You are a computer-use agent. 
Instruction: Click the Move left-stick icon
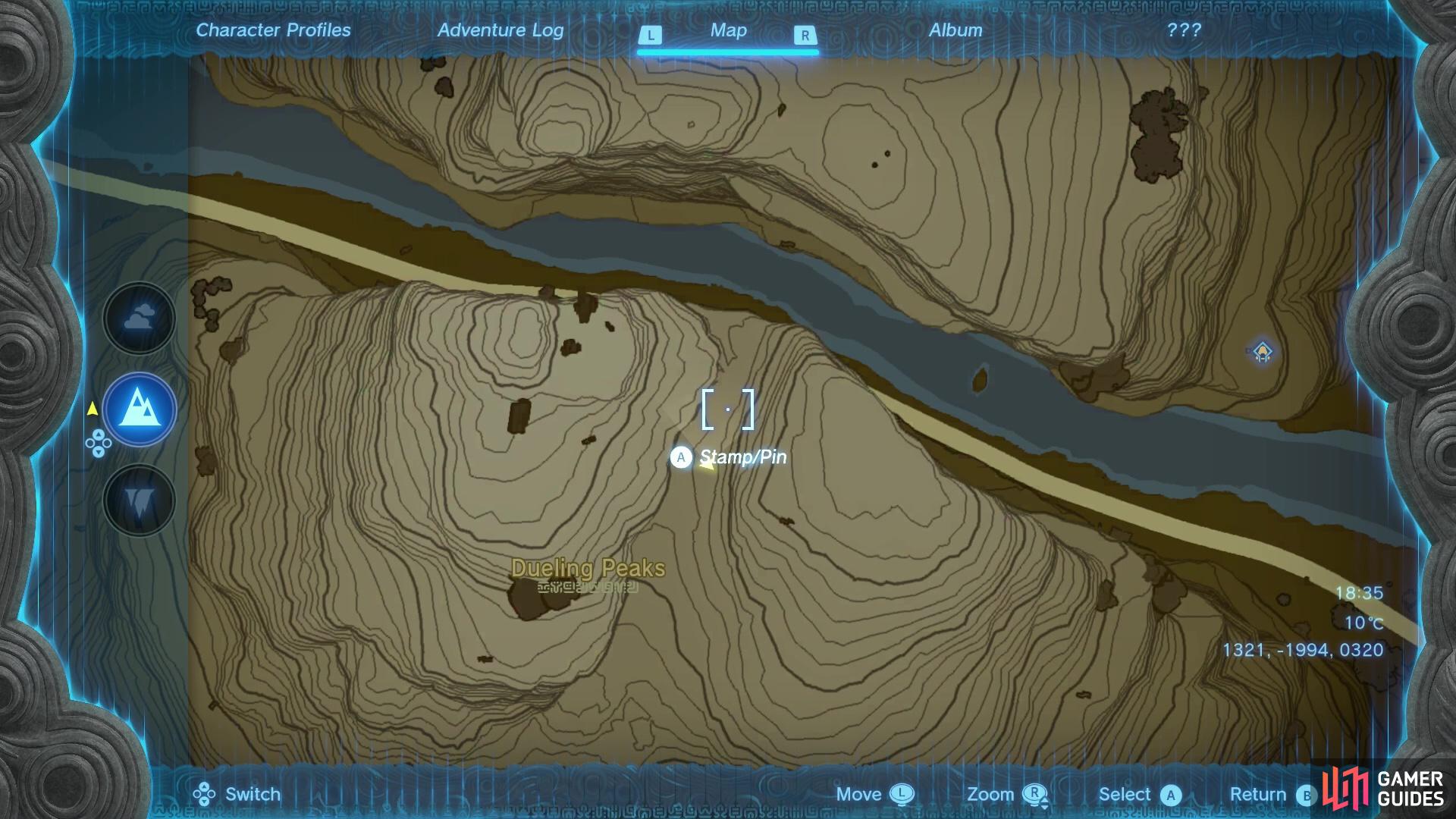tap(902, 795)
